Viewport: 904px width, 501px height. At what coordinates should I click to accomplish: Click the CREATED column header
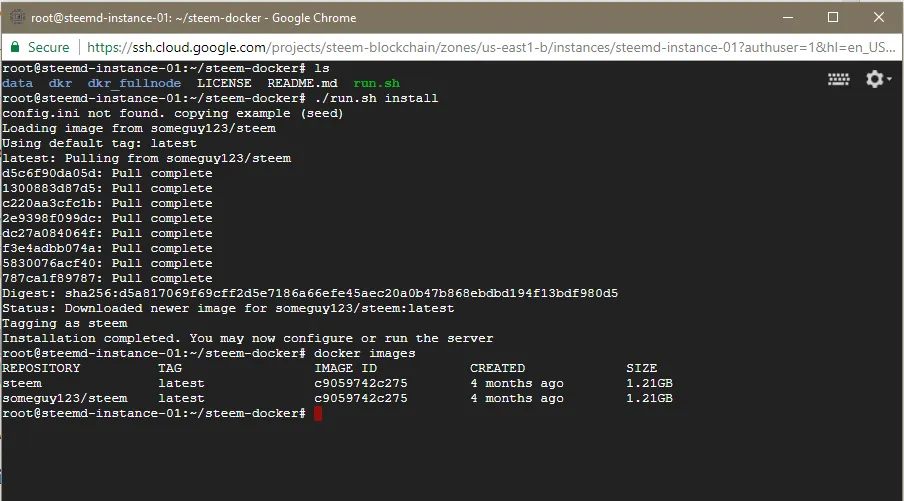click(x=497, y=368)
